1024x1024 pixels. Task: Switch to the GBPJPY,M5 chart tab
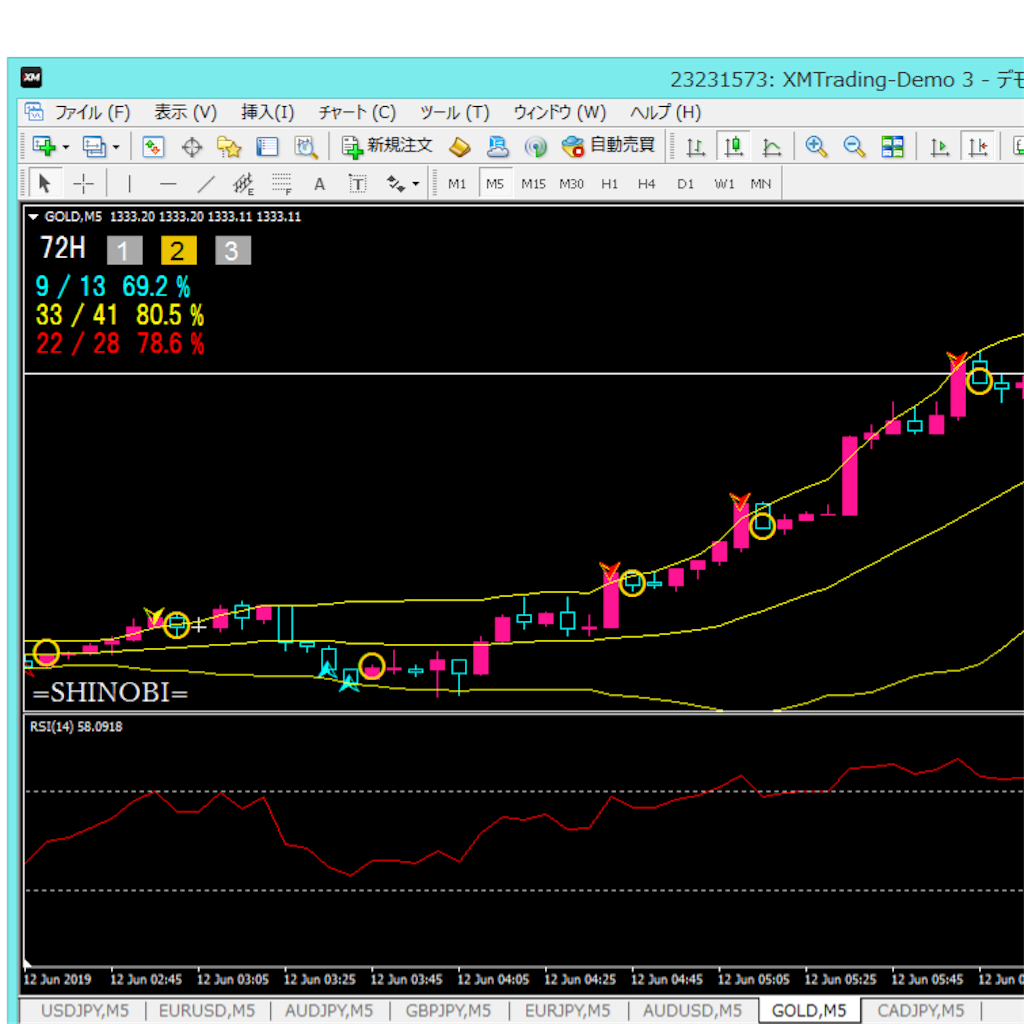pyautogui.click(x=448, y=1010)
